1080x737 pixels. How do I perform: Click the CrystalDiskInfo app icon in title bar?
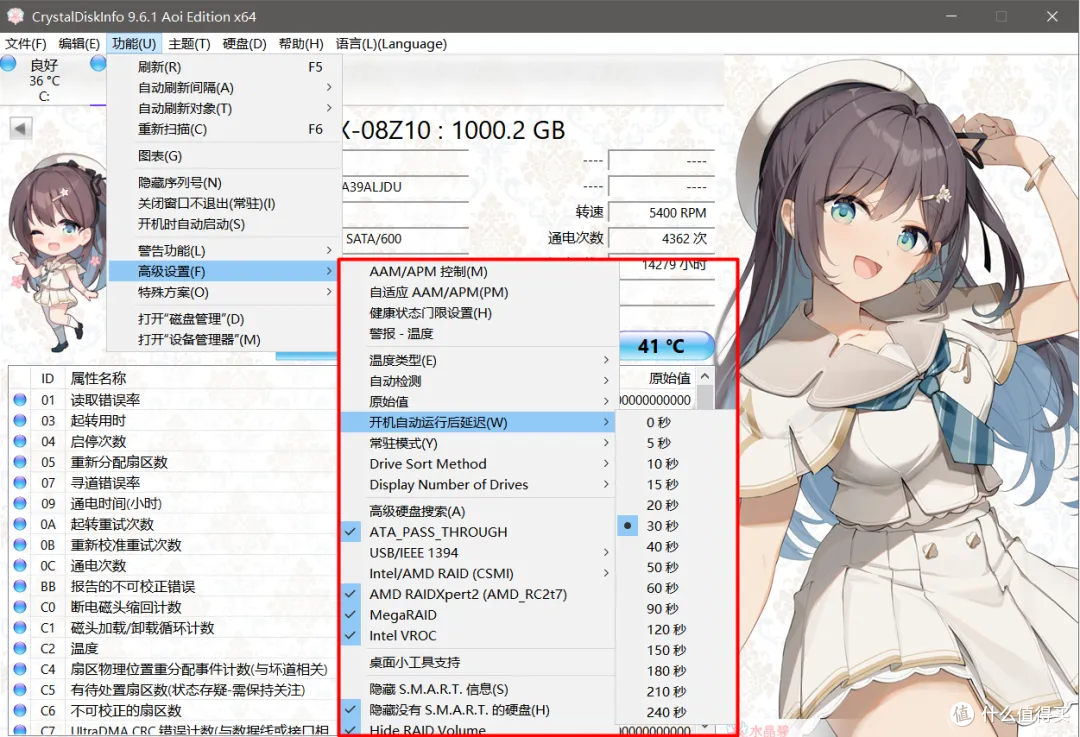tap(14, 16)
